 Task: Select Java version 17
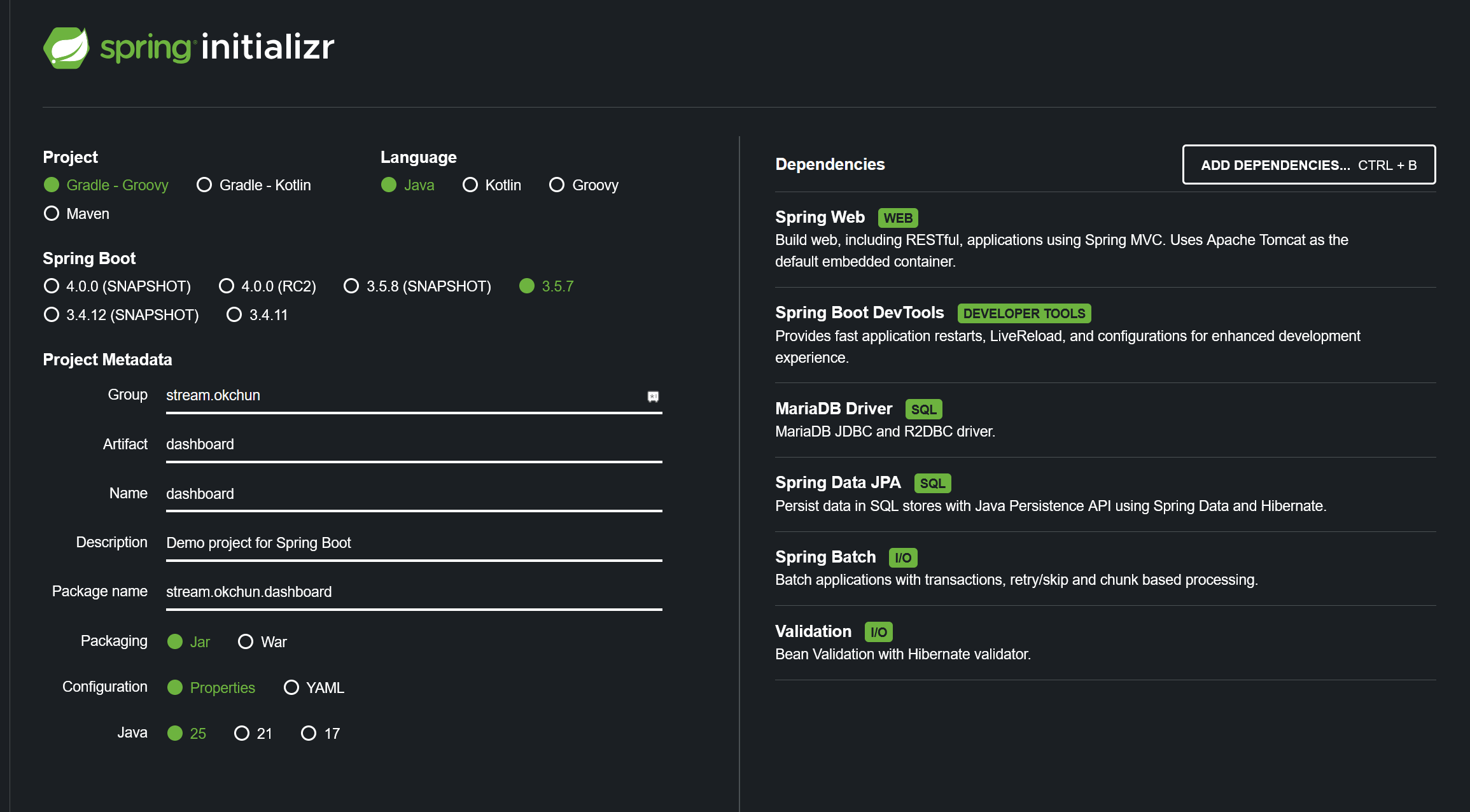tap(309, 734)
